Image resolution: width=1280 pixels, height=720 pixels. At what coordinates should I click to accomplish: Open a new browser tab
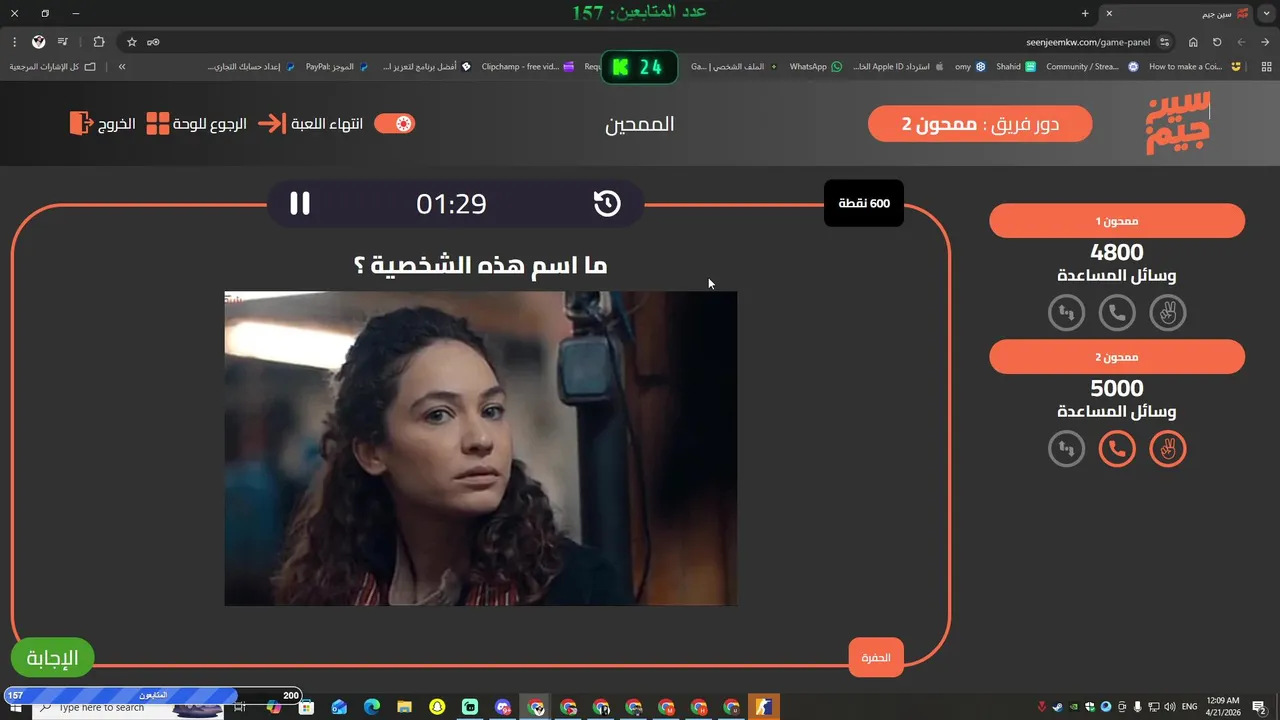point(1085,13)
